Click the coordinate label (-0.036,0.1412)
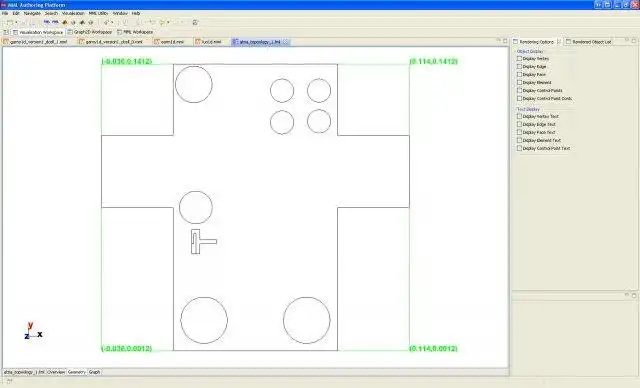This screenshot has width=640, height=388. pos(127,61)
